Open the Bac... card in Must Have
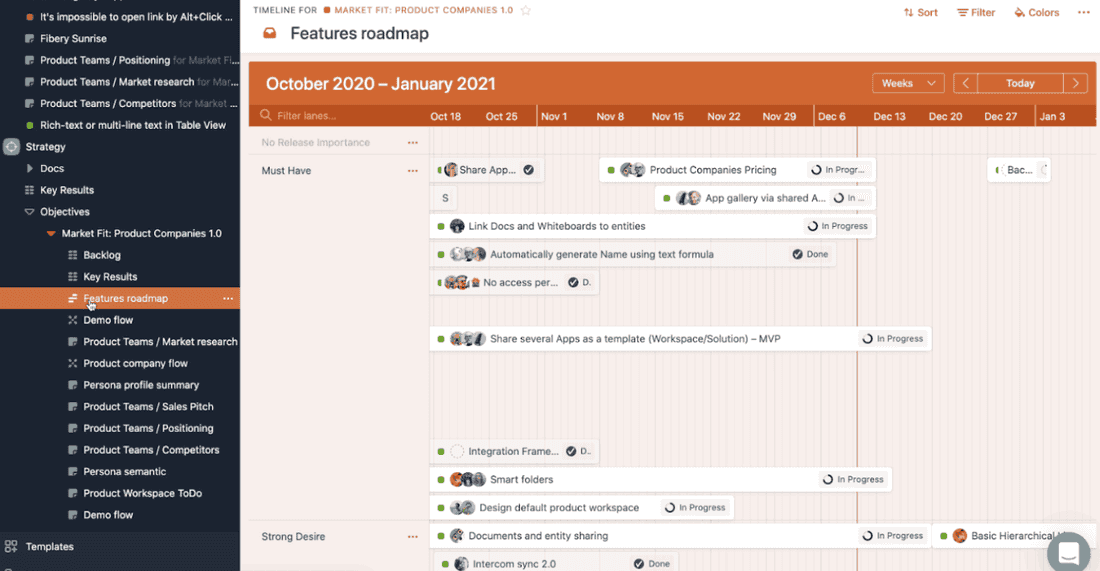Screen dimensions: 1100x571 point(1019,170)
